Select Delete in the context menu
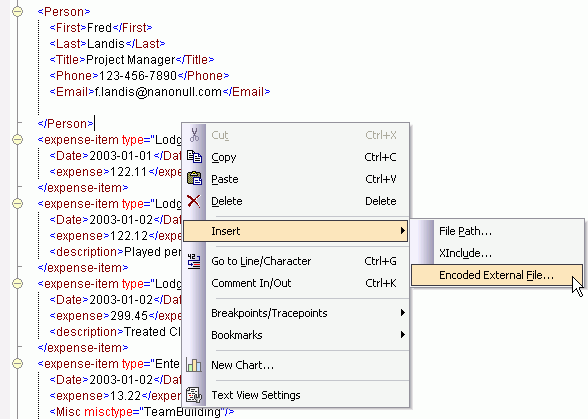 296,201
